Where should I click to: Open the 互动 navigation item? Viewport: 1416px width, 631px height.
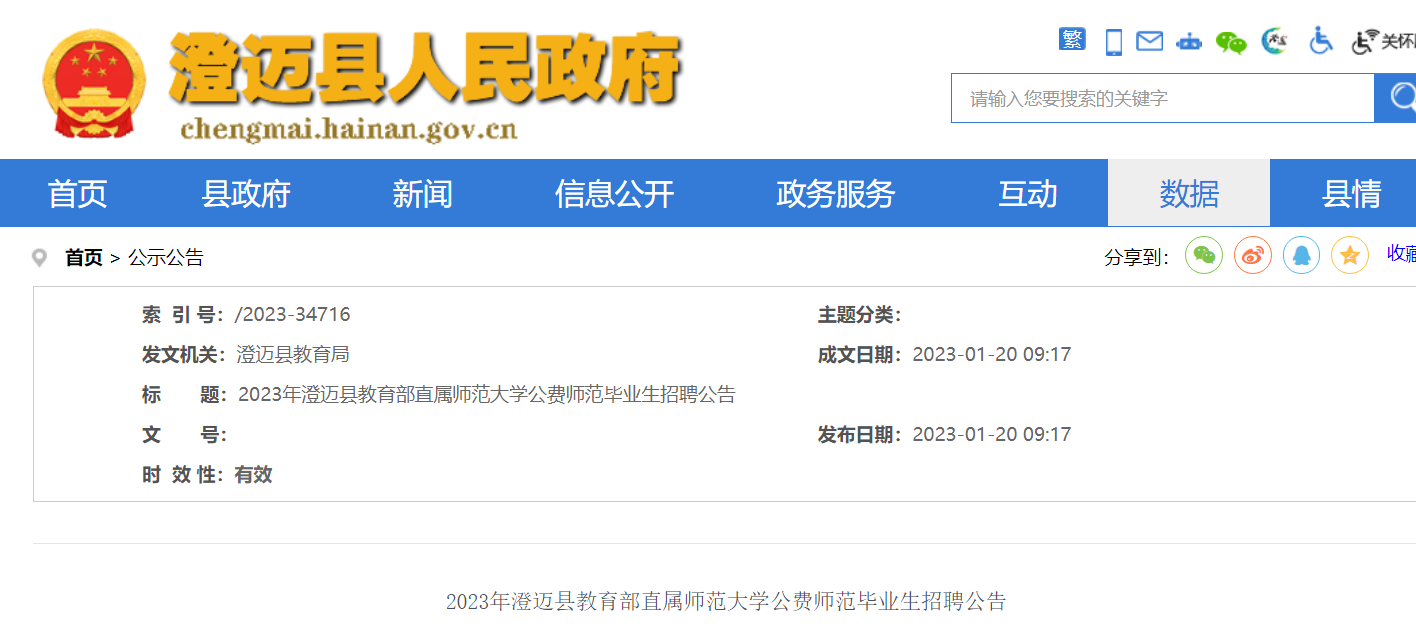pyautogui.click(x=1027, y=193)
